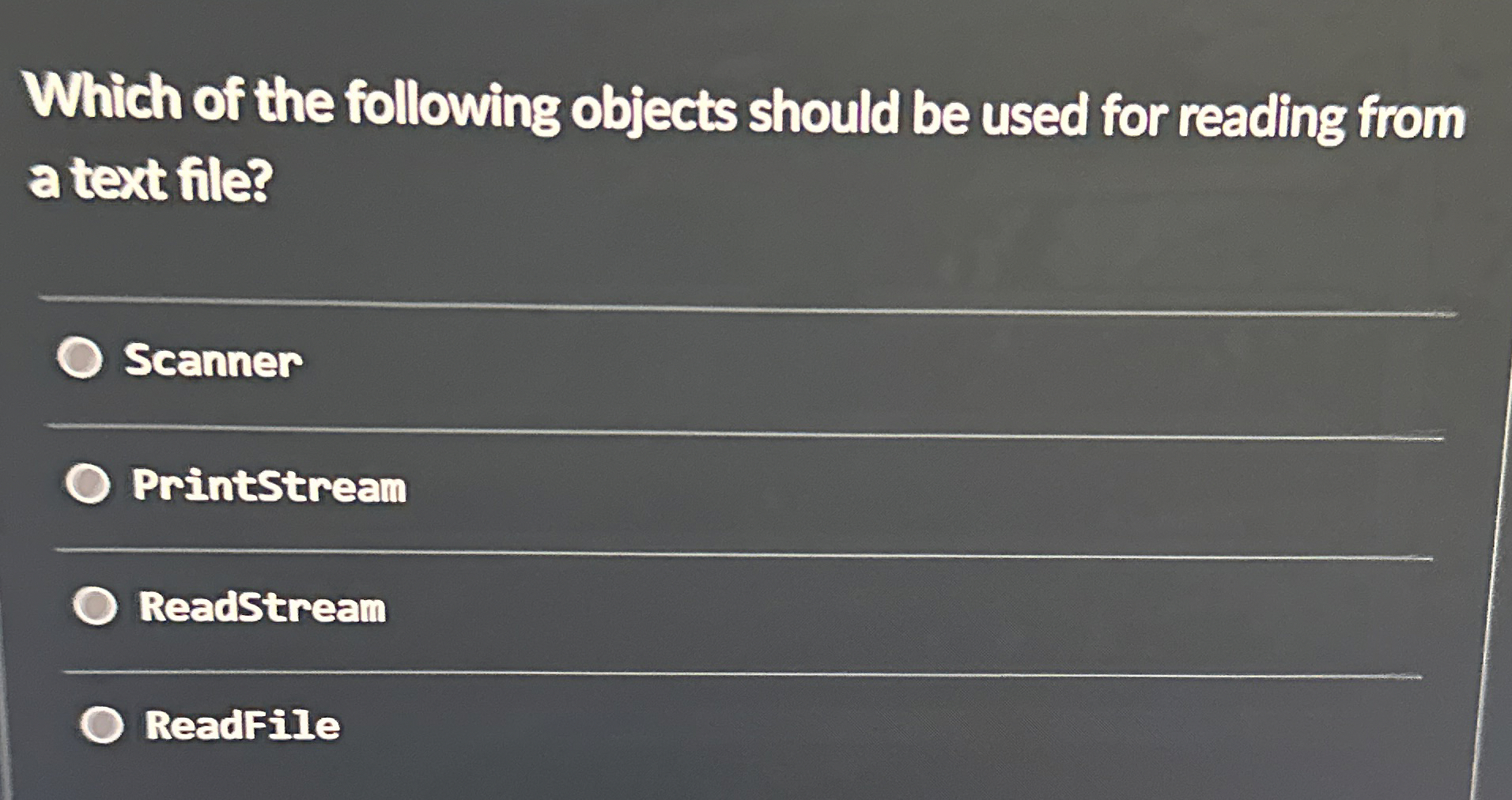Screen dimensions: 1512x800
Task: Click the PrintStream answer option label
Action: [269, 486]
